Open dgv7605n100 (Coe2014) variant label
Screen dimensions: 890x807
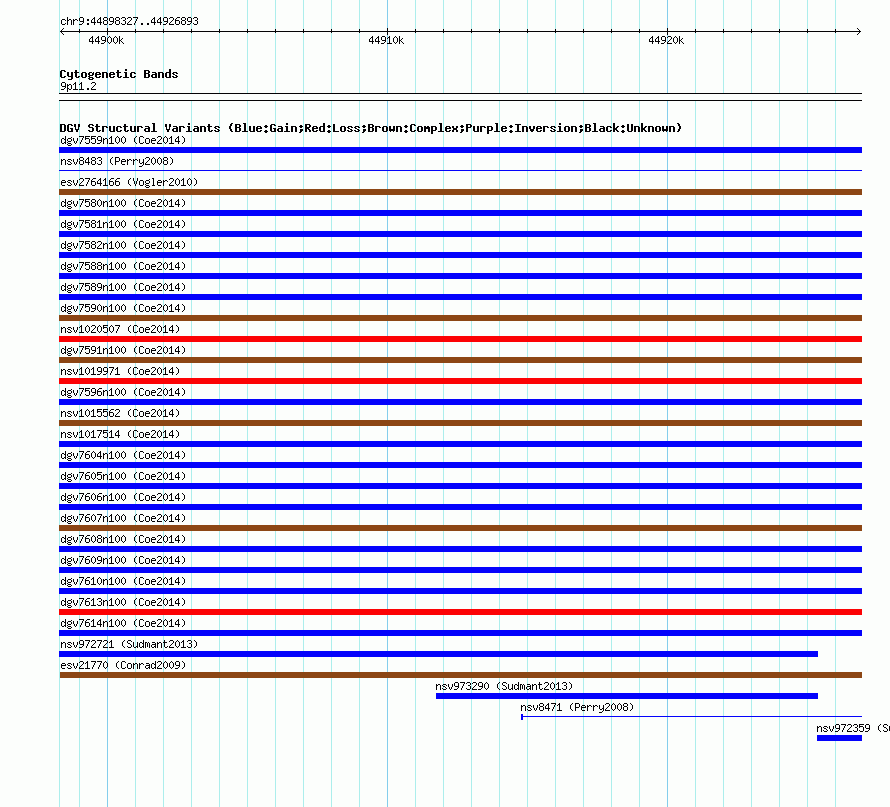pos(123,476)
